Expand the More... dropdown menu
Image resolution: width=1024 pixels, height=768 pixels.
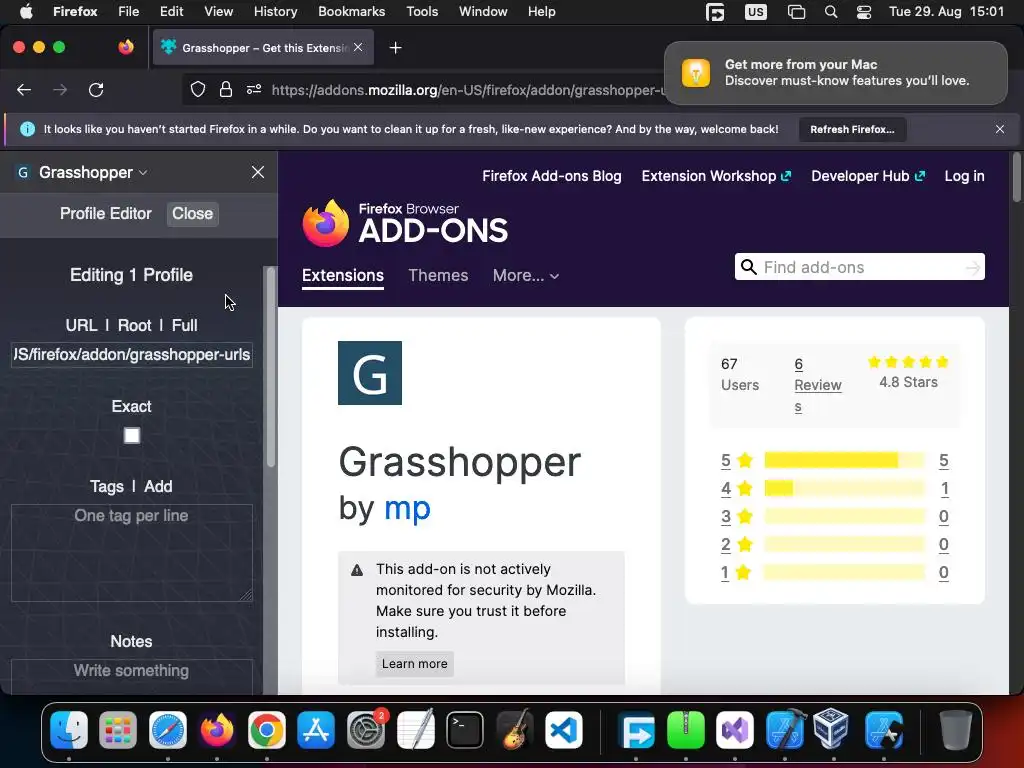(x=526, y=276)
